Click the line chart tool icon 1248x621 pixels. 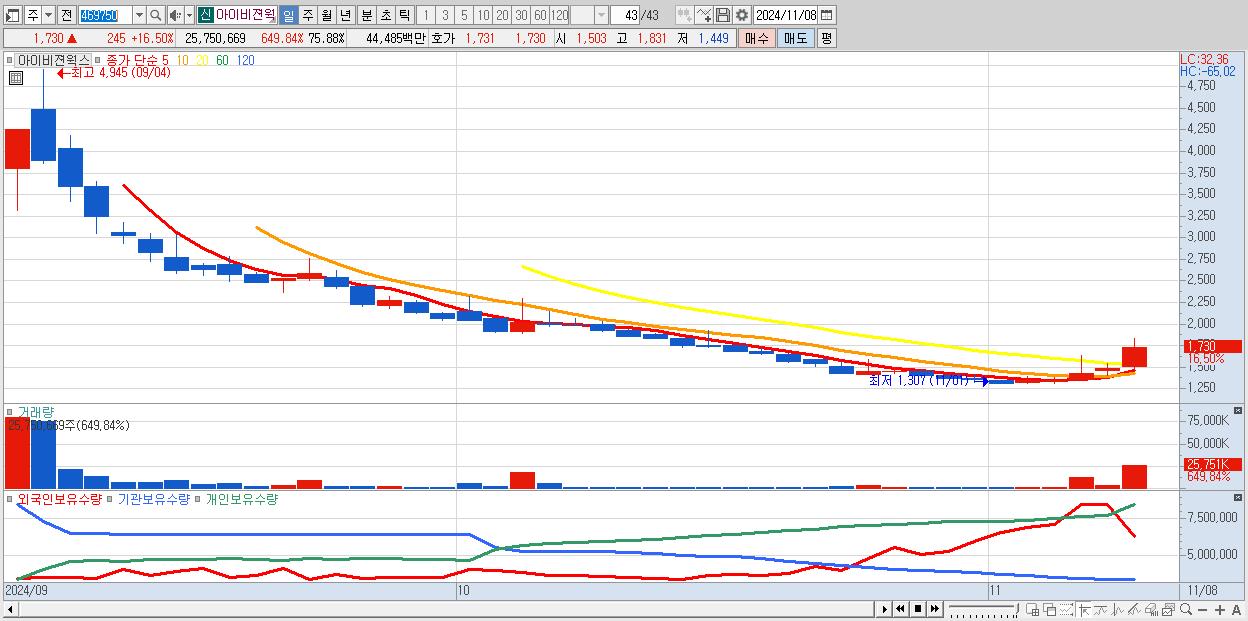pos(704,15)
